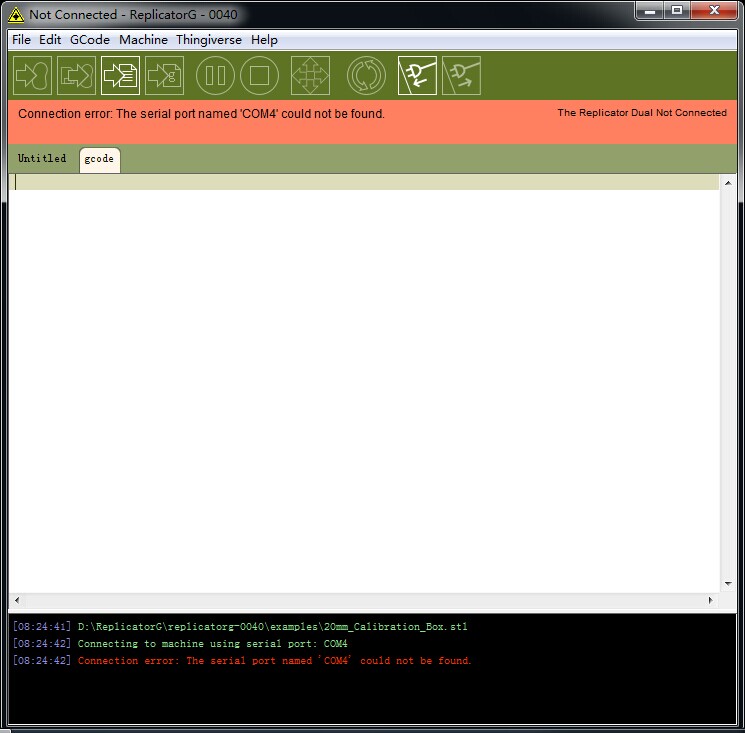The width and height of the screenshot is (745, 733).
Task: Click the Build to file toolbar icon
Action: tap(76, 76)
